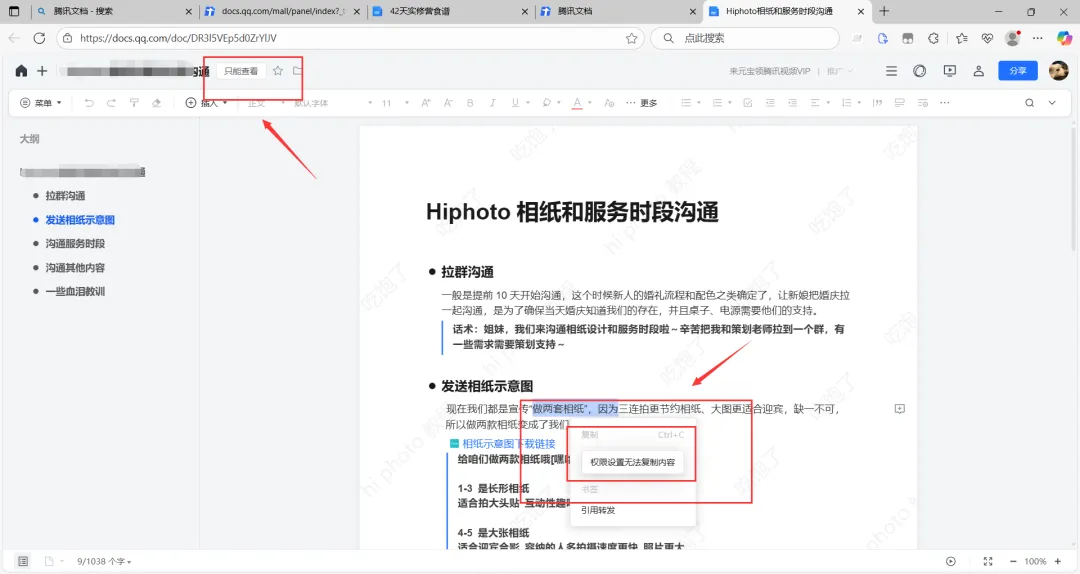
Task: Click the more options ellipsis at toolbar end
Action: (x=944, y=103)
